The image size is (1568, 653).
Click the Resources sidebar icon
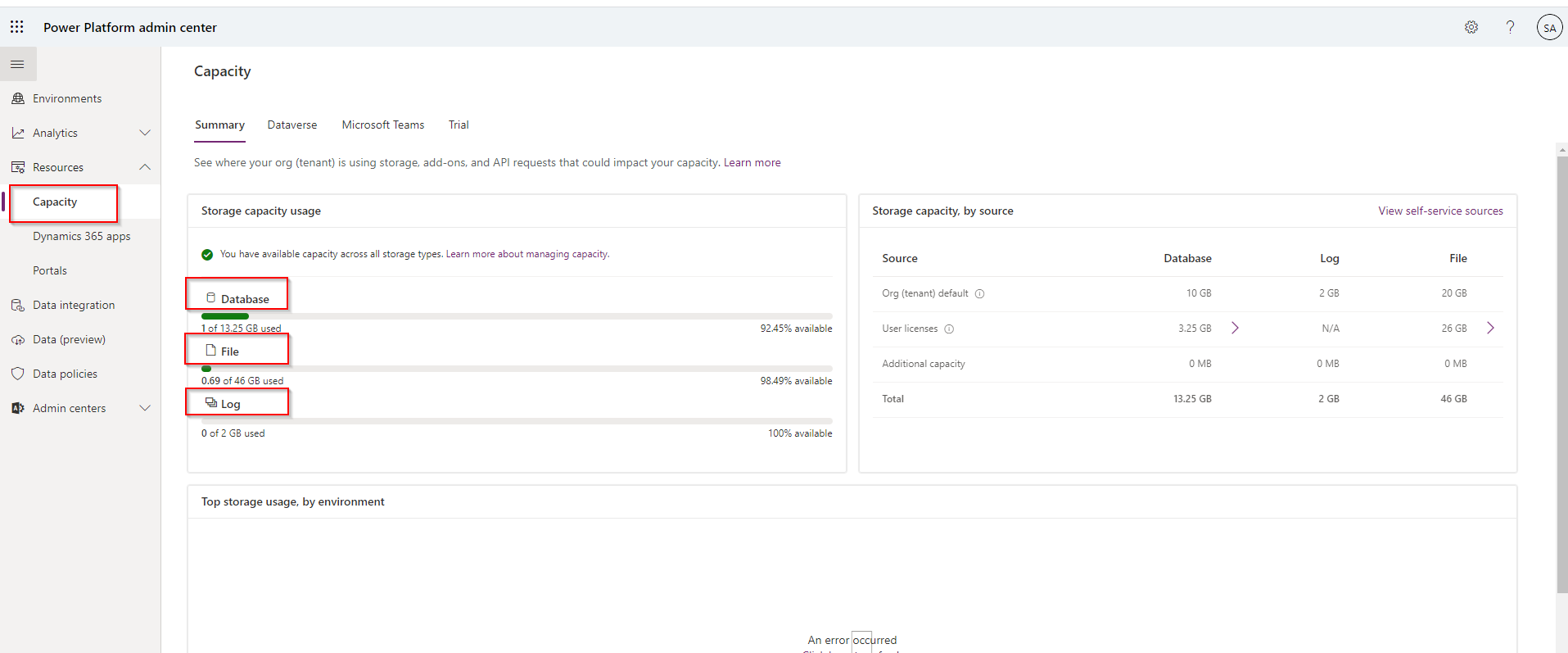point(18,167)
